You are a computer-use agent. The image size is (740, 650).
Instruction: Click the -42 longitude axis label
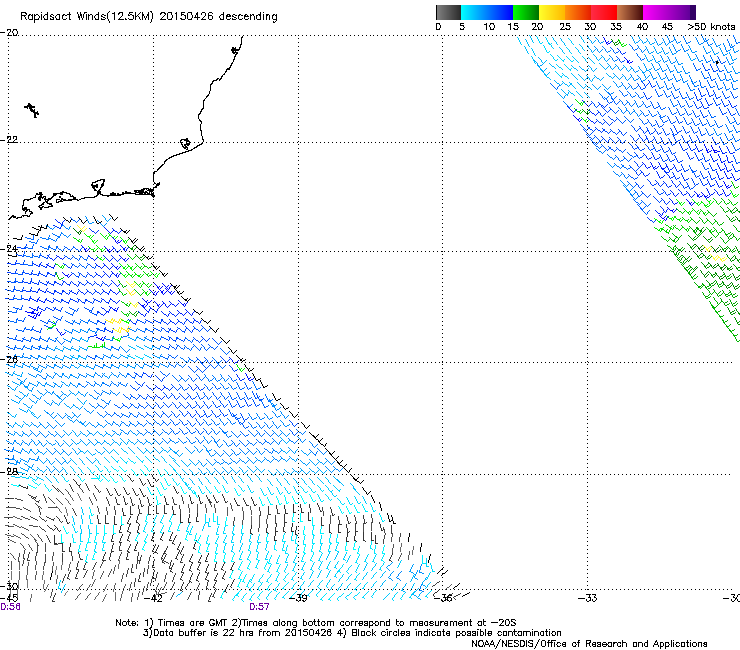pyautogui.click(x=154, y=598)
